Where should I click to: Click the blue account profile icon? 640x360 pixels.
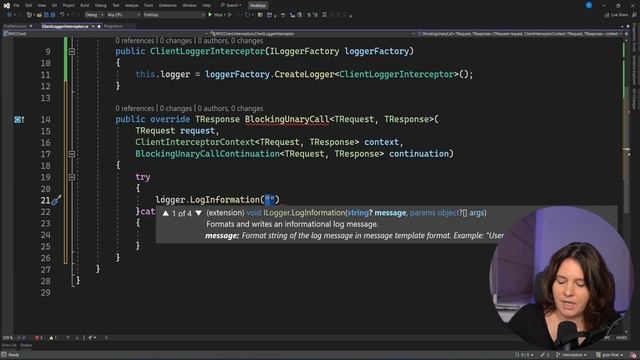(x=589, y=5)
